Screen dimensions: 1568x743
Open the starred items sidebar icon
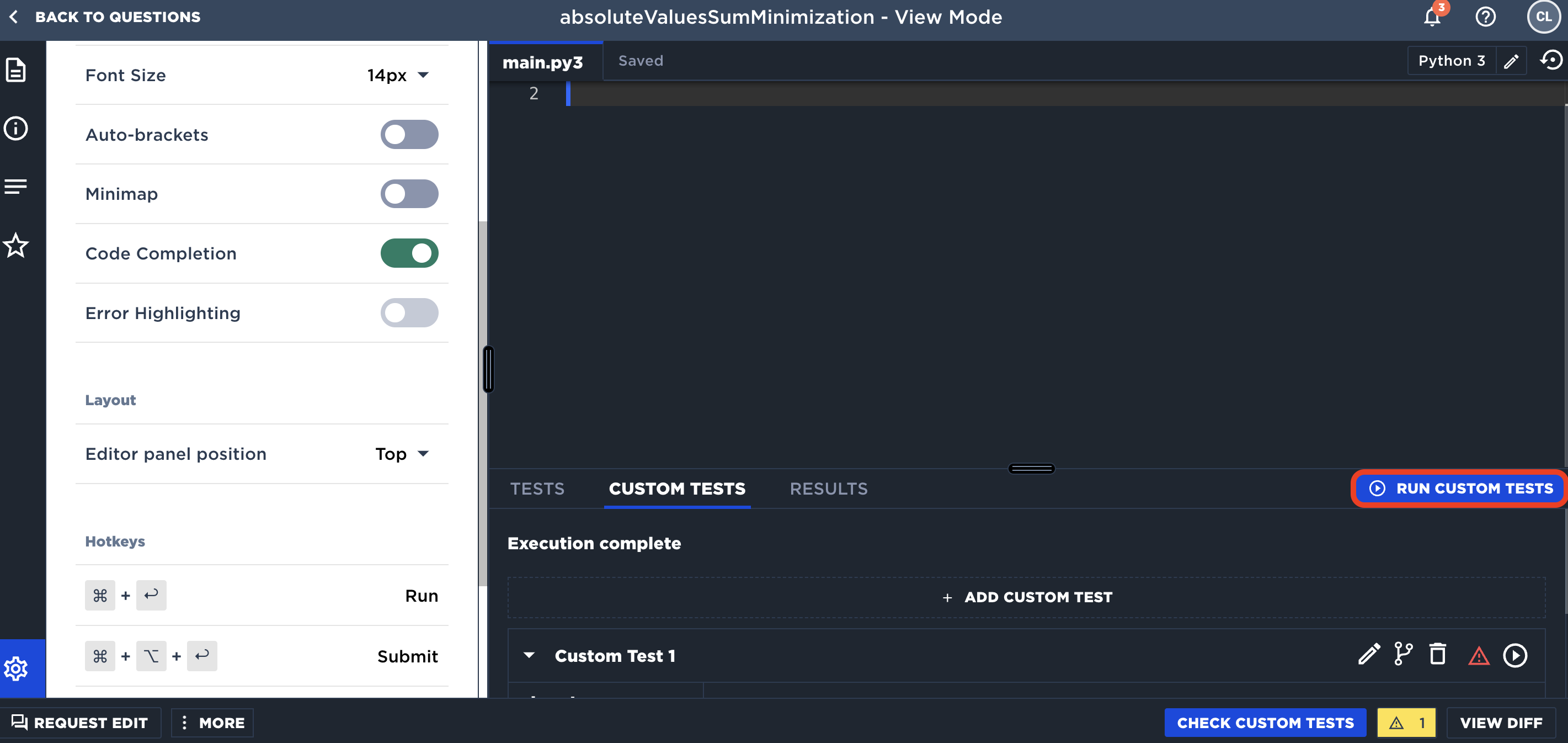(17, 246)
